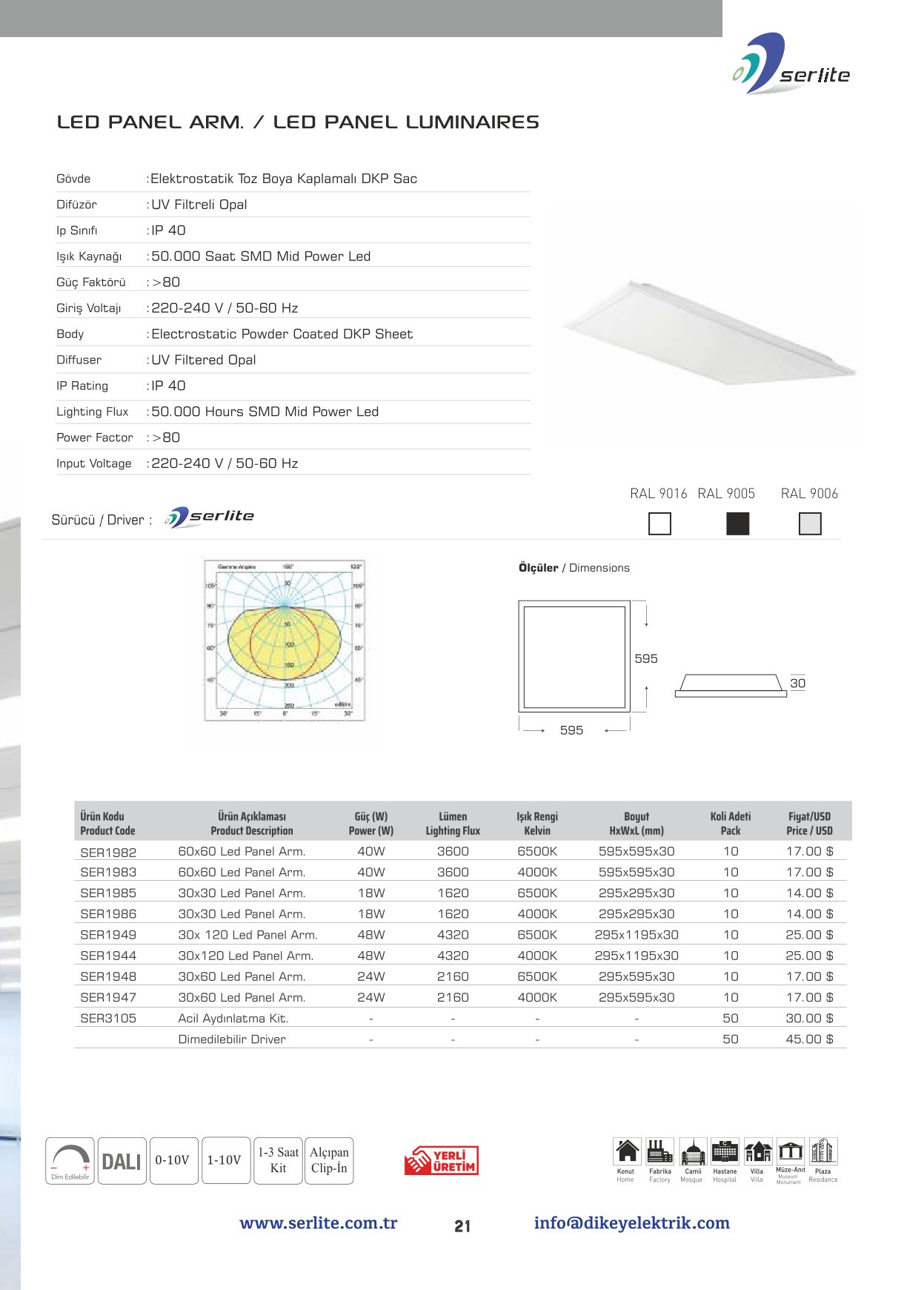This screenshot has width=924, height=1290.
Task: Select the RAL 9005 black swatch
Action: point(737,523)
